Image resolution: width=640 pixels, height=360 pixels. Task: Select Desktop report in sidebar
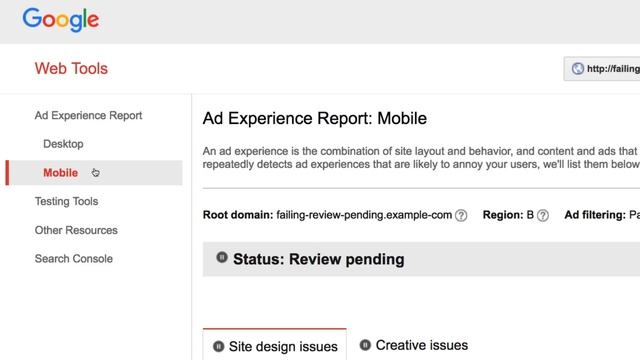point(63,144)
